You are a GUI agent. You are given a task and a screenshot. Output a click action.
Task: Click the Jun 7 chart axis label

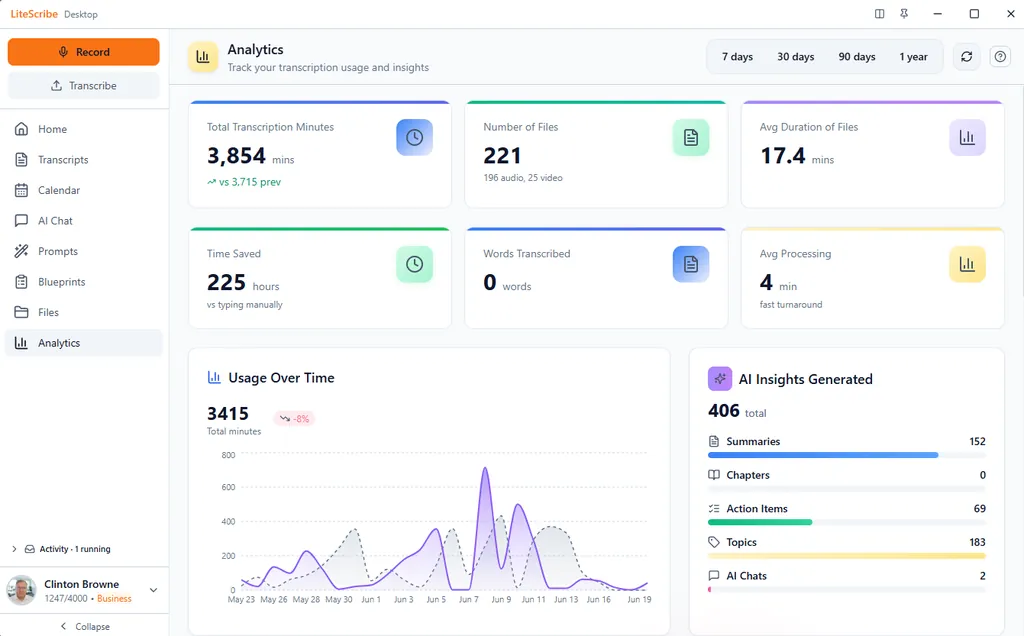pyautogui.click(x=468, y=599)
